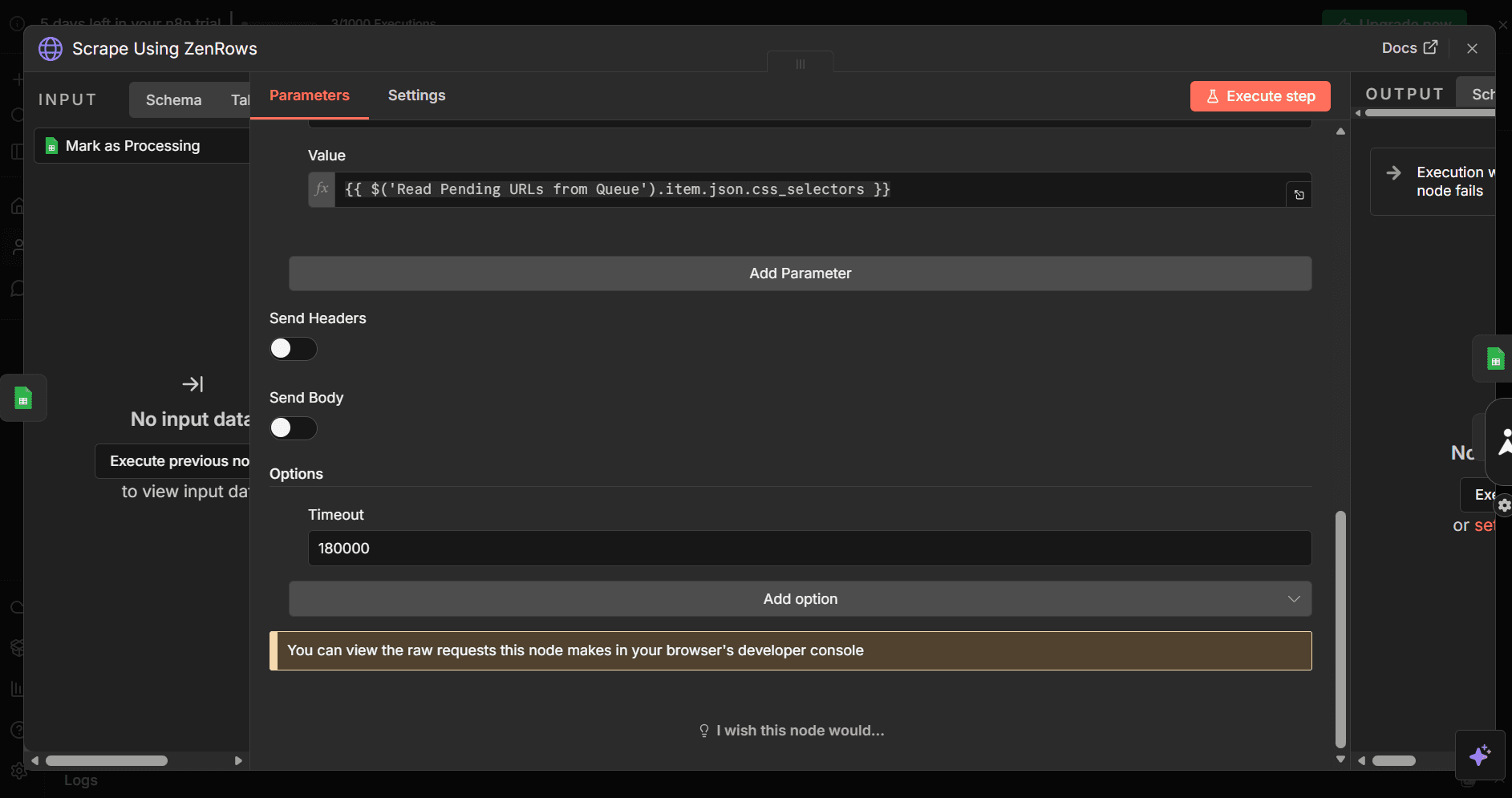Toggle Send Headers switch
1512x798 pixels.
coord(293,348)
